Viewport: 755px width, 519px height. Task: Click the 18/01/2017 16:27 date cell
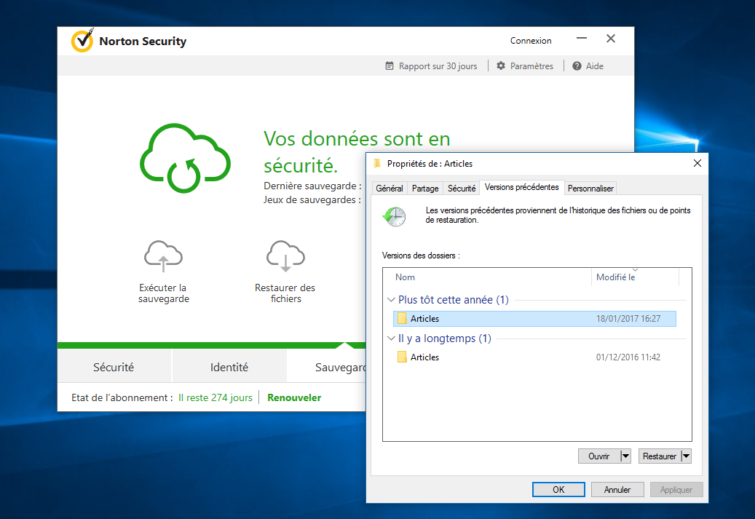[628, 318]
